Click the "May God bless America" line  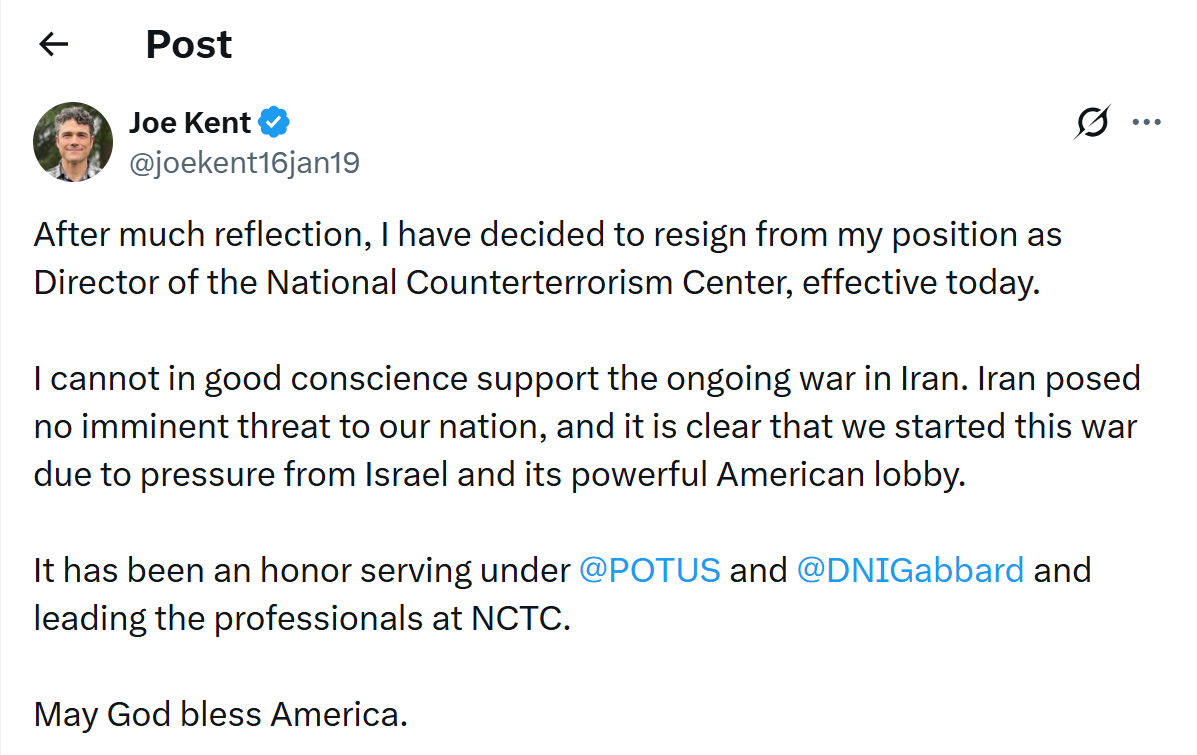click(220, 714)
